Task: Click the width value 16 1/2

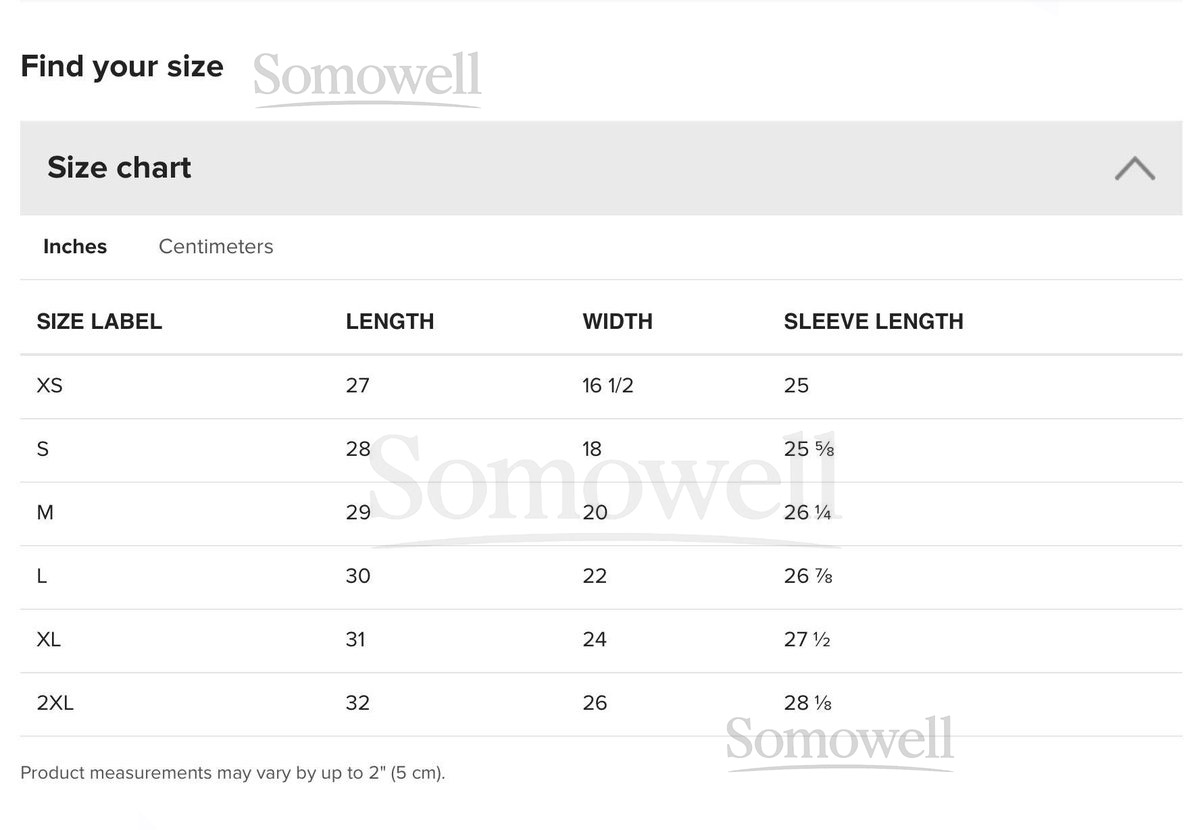Action: point(608,386)
